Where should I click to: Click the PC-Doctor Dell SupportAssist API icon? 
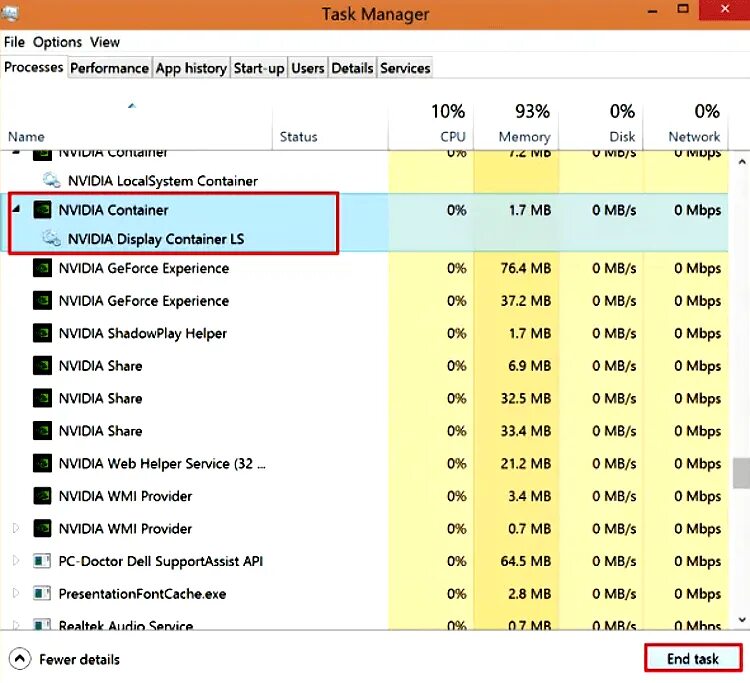coord(42,561)
